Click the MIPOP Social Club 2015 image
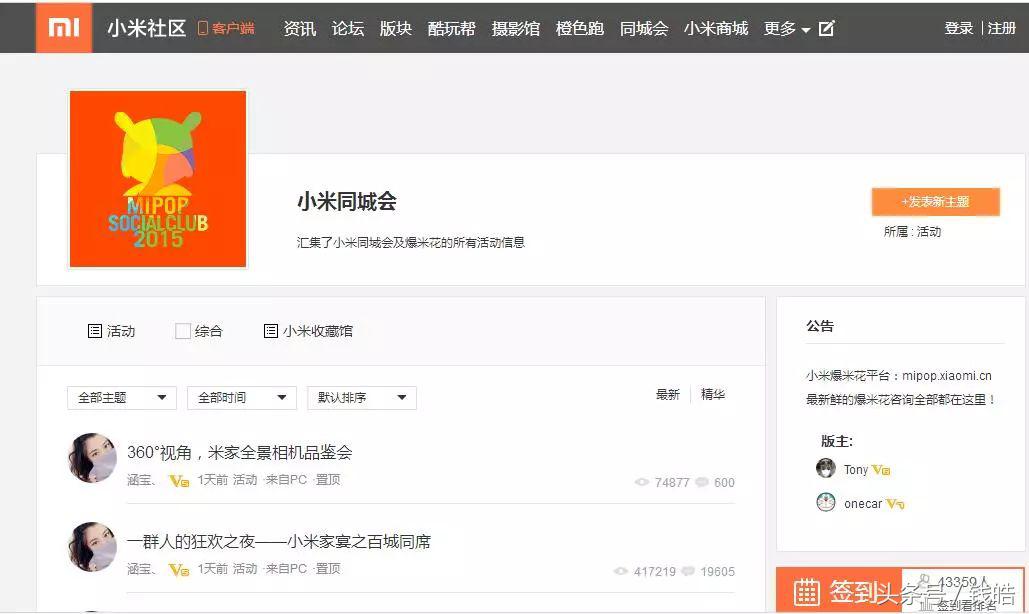Image resolution: width=1029 pixels, height=614 pixels. click(x=158, y=179)
